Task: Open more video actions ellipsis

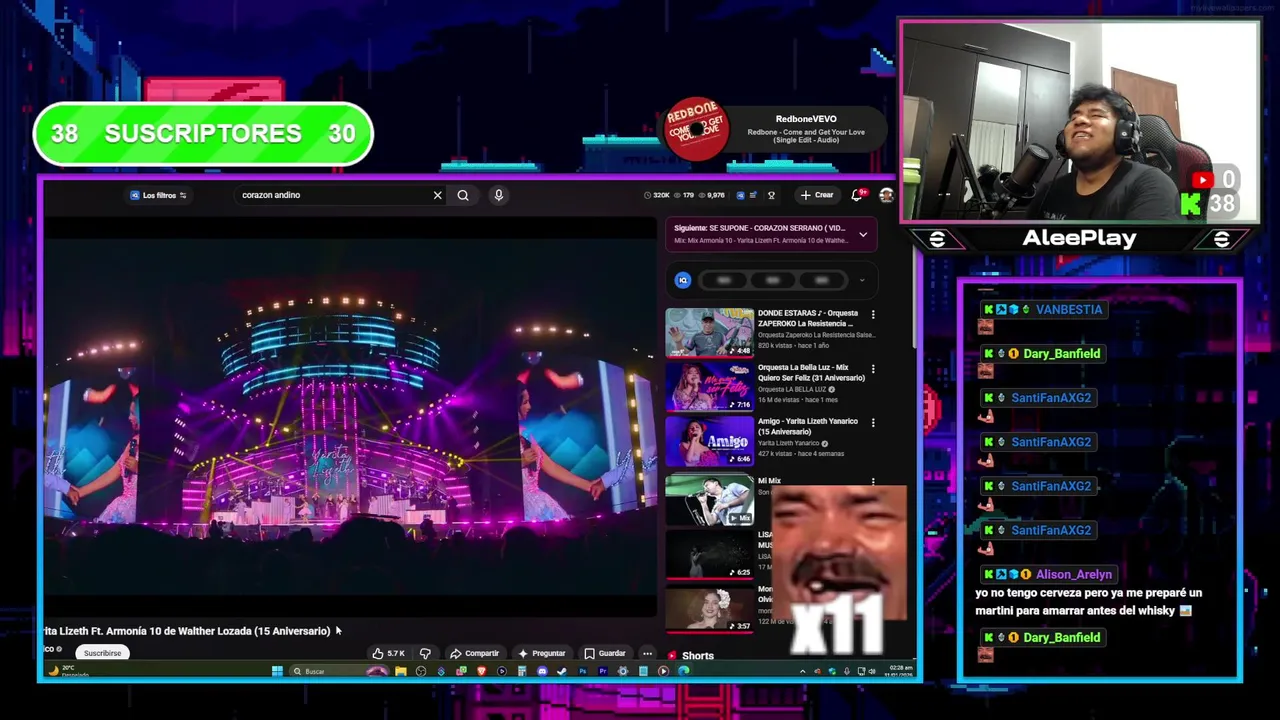Action: pos(647,653)
